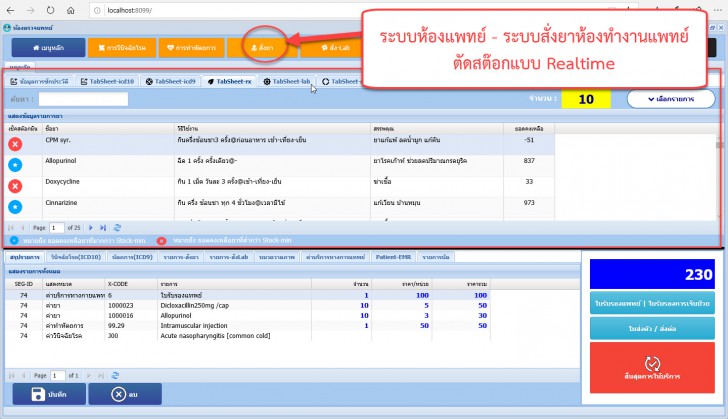728x419 pixels.
Task: Click the red end-service button
Action: click(x=652, y=368)
